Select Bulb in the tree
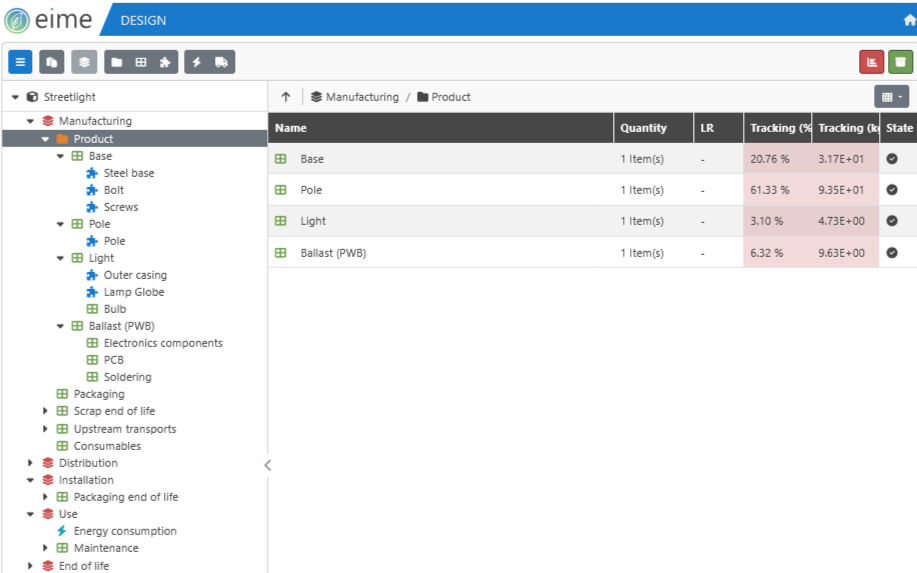This screenshot has width=917, height=573. point(115,309)
